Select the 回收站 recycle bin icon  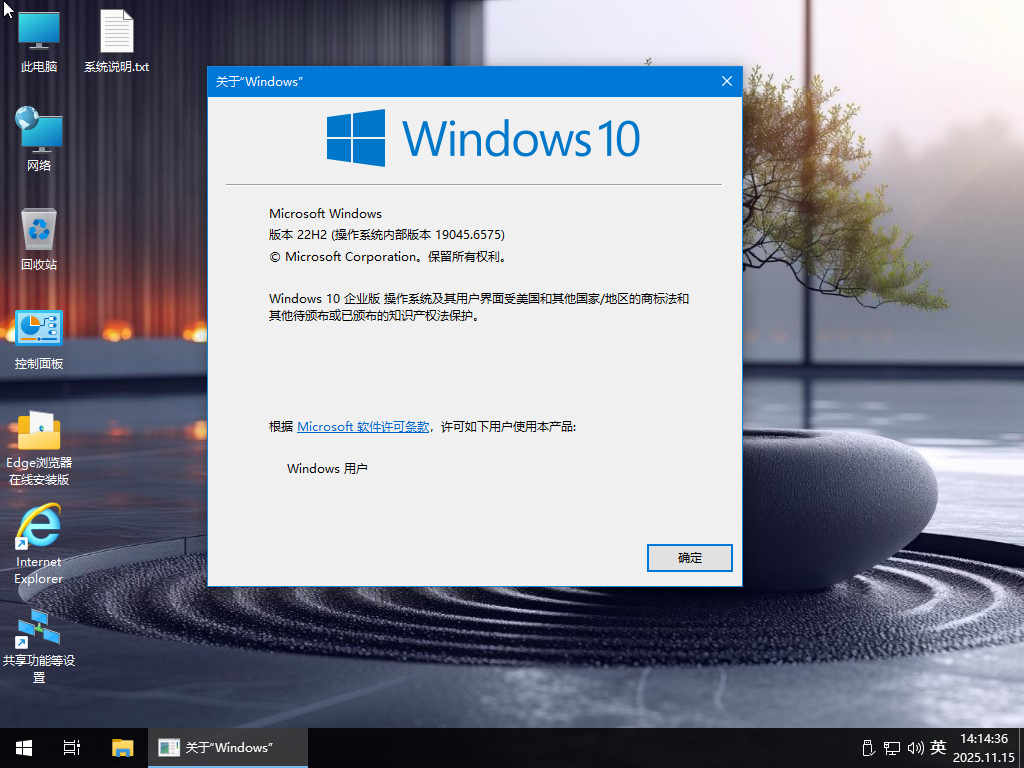(x=39, y=239)
